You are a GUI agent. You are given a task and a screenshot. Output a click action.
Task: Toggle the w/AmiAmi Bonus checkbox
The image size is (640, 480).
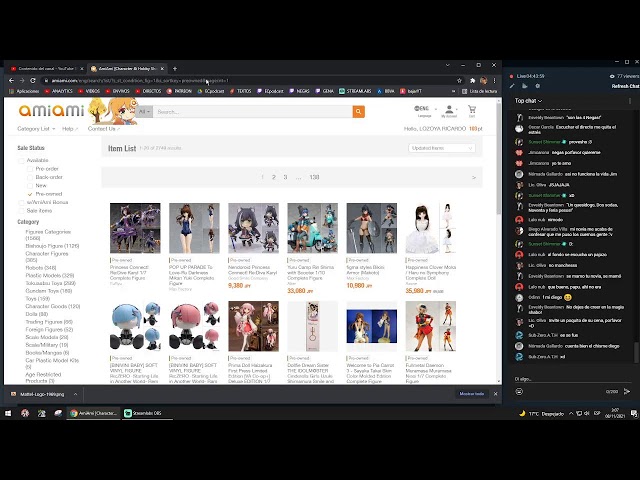(21, 202)
